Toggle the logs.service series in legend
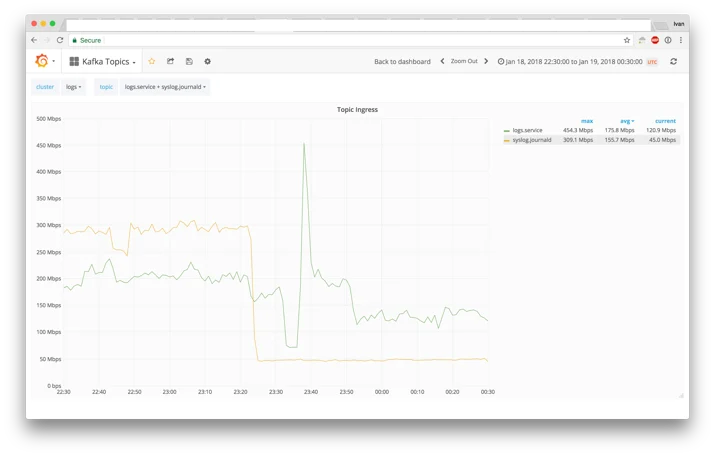 [527, 130]
